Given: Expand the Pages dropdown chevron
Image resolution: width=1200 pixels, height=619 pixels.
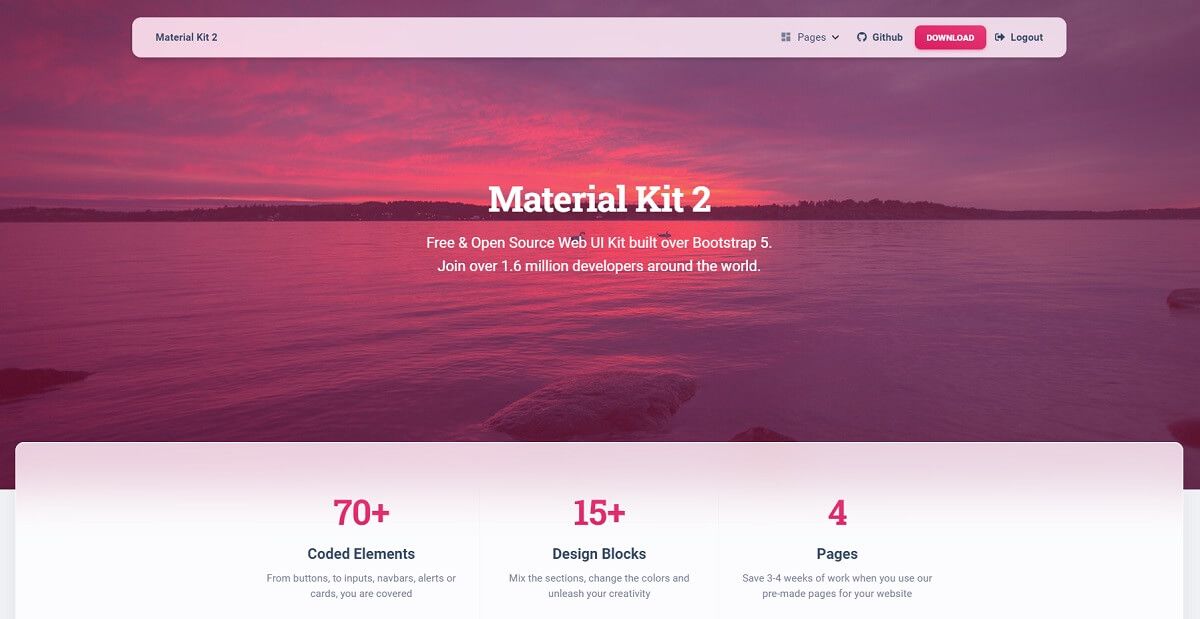Looking at the screenshot, I should pos(835,37).
